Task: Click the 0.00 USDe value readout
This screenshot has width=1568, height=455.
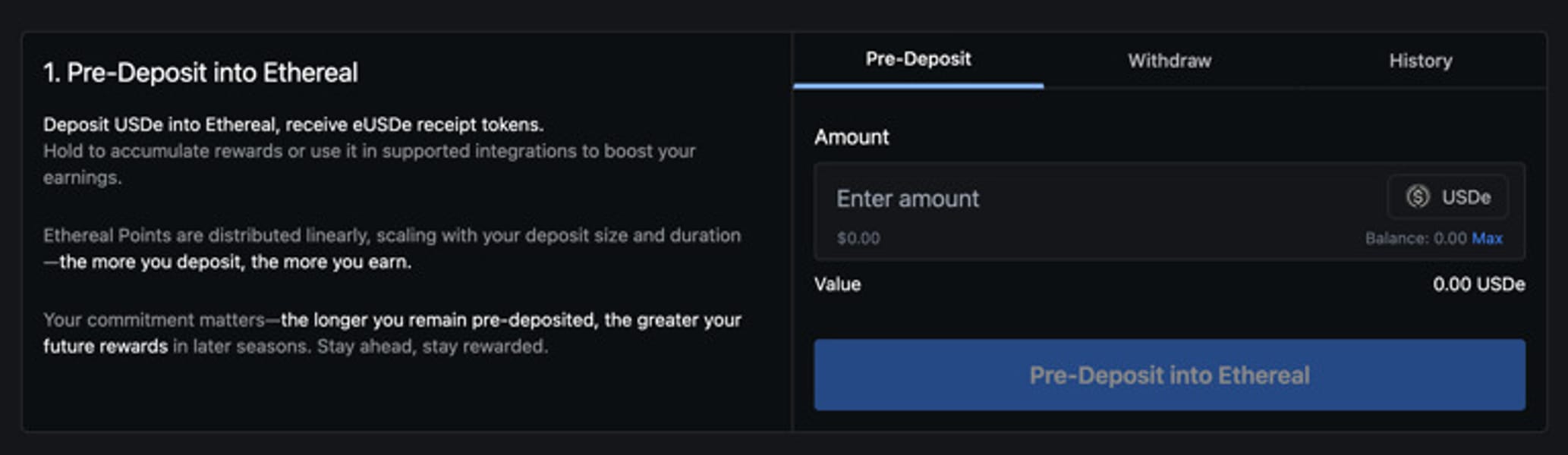Action: (x=1478, y=284)
